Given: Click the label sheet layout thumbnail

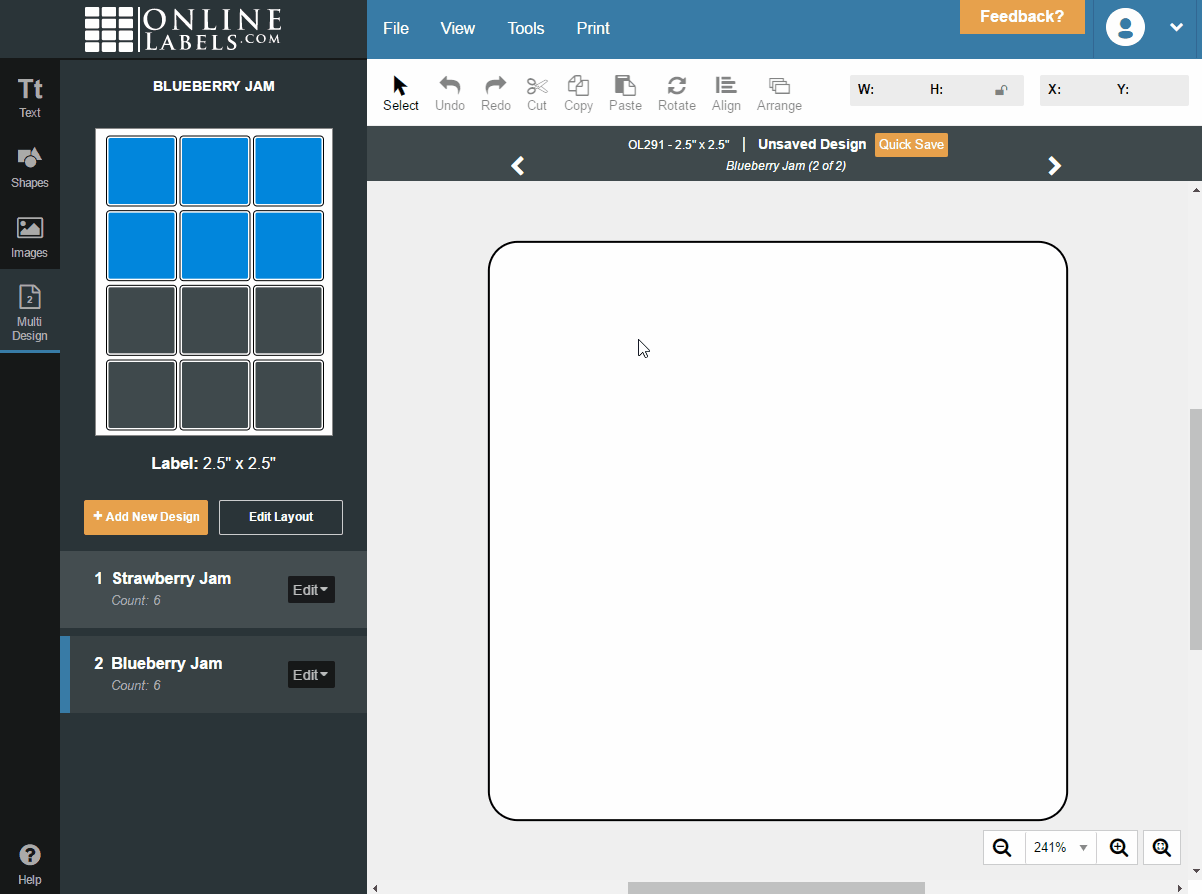Looking at the screenshot, I should tap(214, 282).
